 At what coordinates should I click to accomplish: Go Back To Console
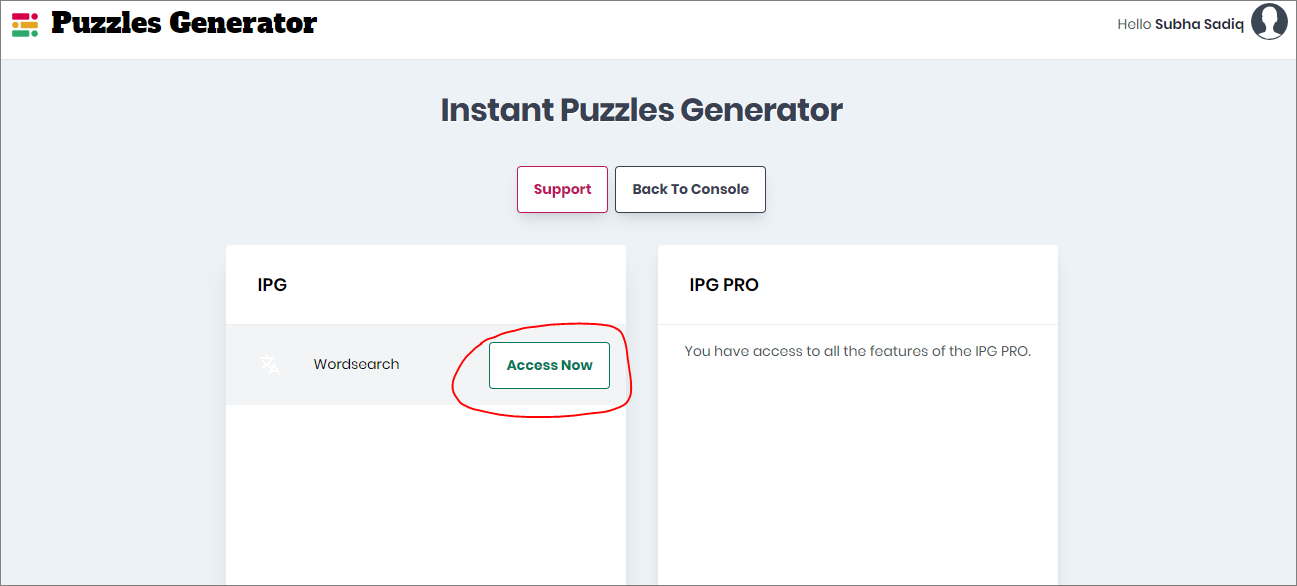click(x=690, y=189)
